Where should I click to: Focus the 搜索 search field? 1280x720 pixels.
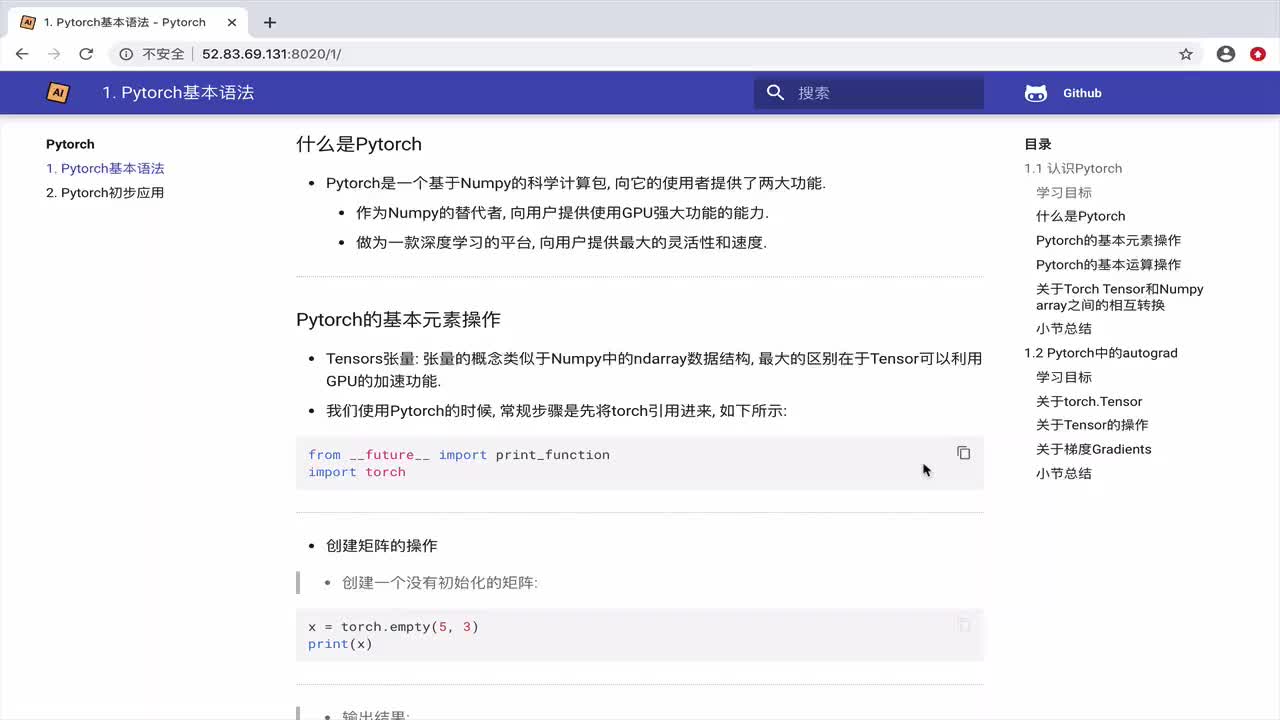click(869, 93)
